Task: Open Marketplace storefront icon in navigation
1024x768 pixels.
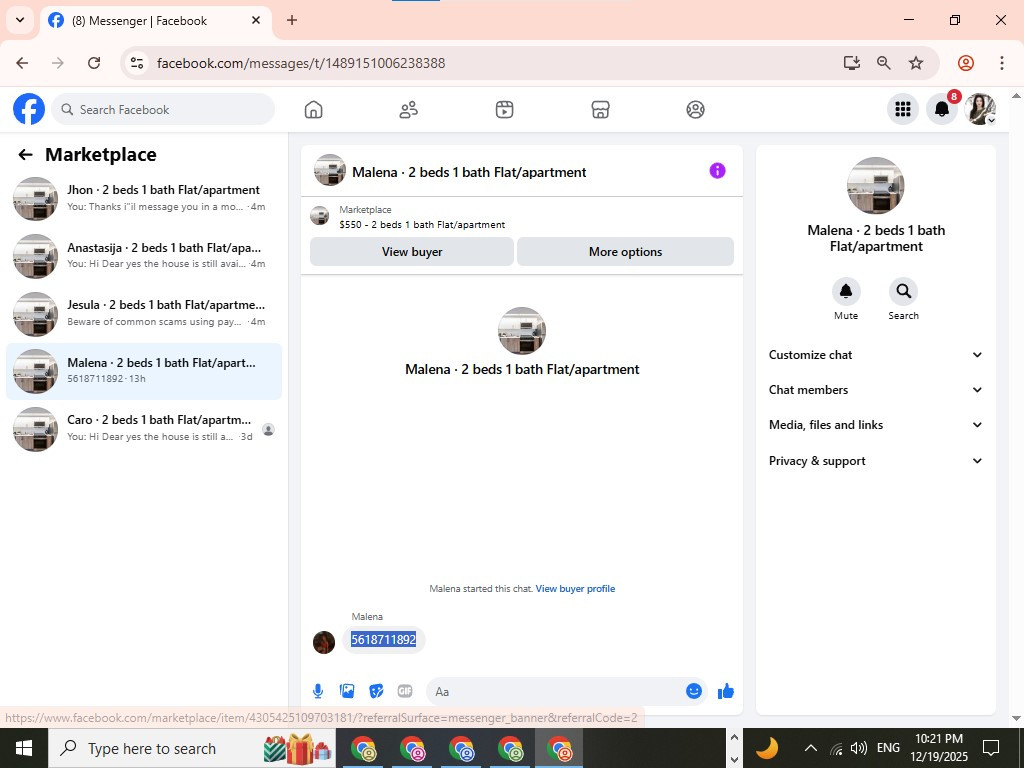Action: pos(600,110)
